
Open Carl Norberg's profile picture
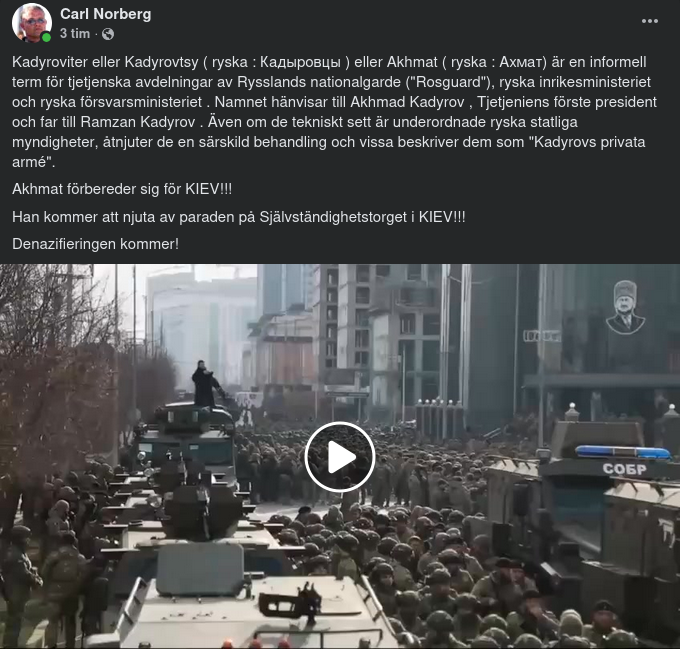coord(32,23)
